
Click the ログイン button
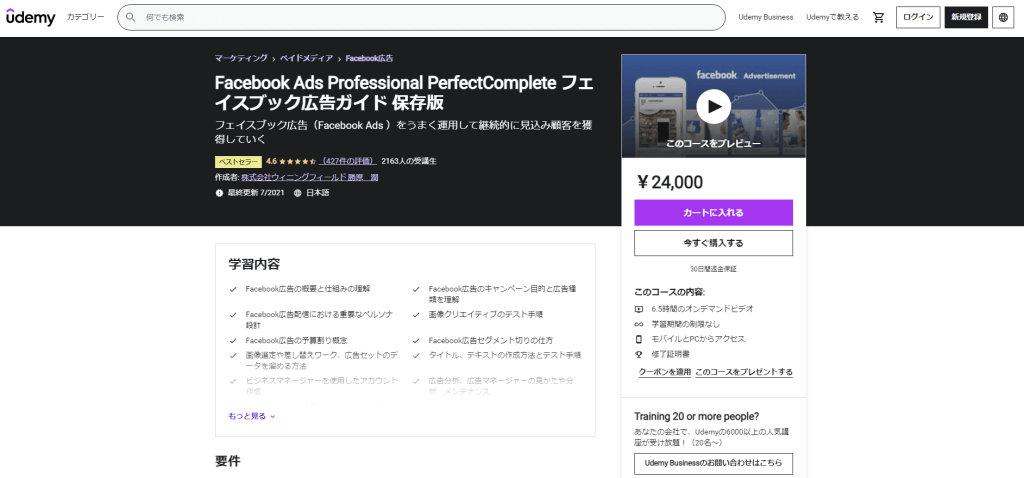pyautogui.click(x=918, y=18)
